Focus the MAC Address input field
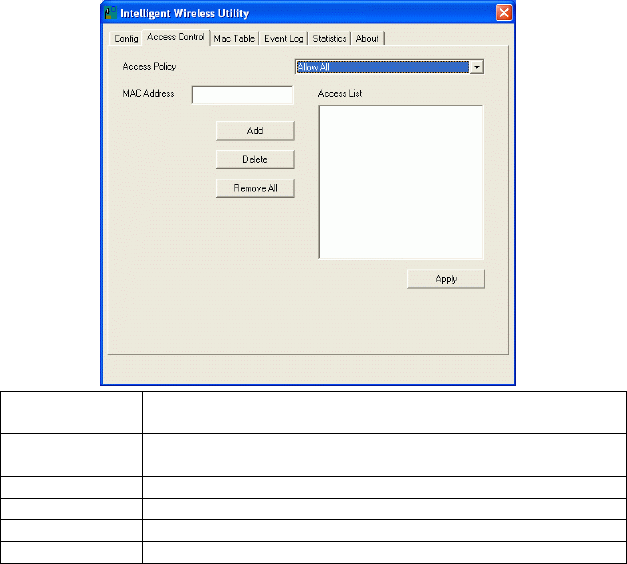 242,95
